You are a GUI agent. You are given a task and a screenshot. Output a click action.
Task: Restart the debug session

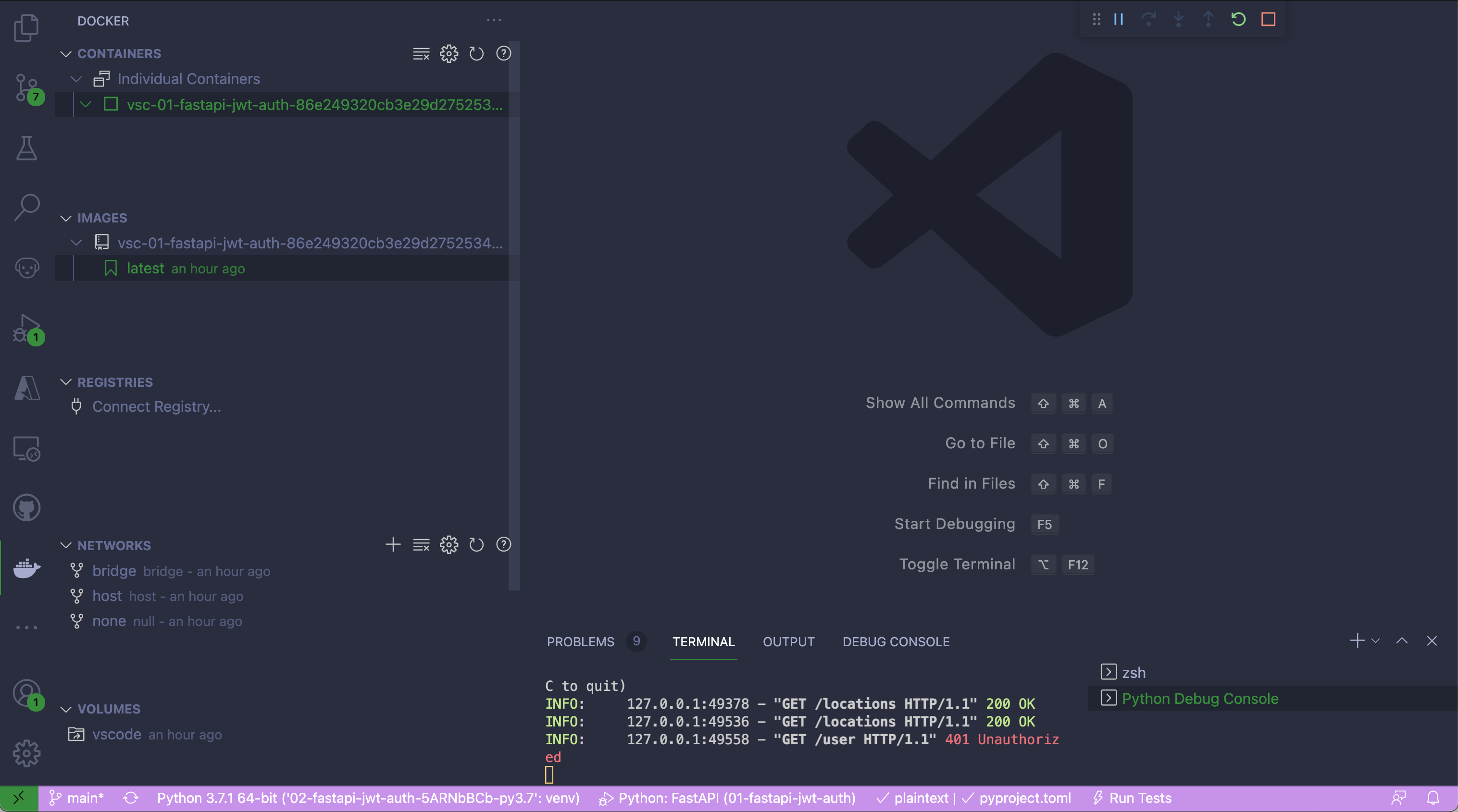click(1238, 19)
